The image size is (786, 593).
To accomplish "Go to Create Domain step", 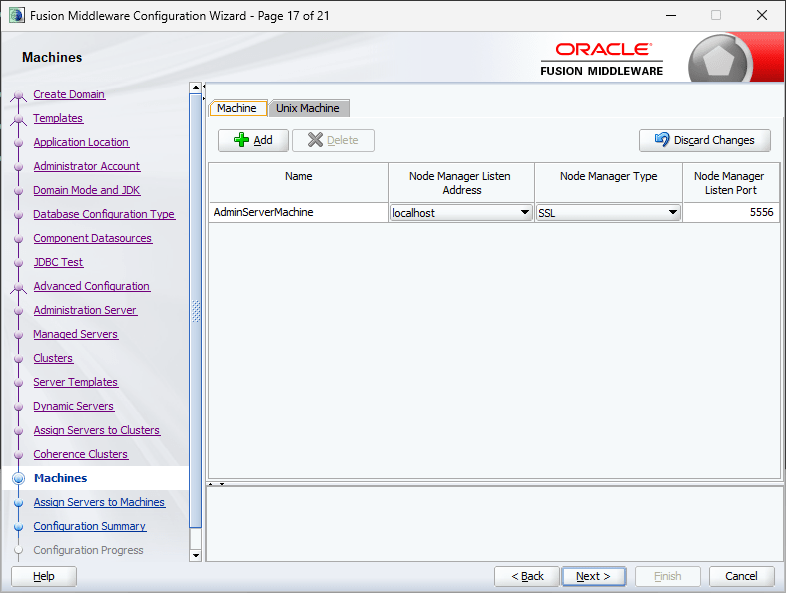I will click(x=69, y=94).
